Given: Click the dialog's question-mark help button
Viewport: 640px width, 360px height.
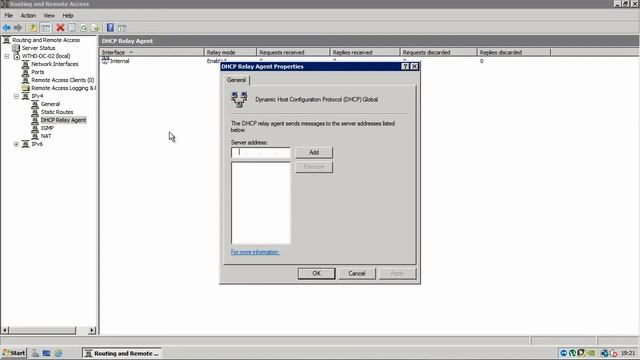Looking at the screenshot, I should [405, 67].
